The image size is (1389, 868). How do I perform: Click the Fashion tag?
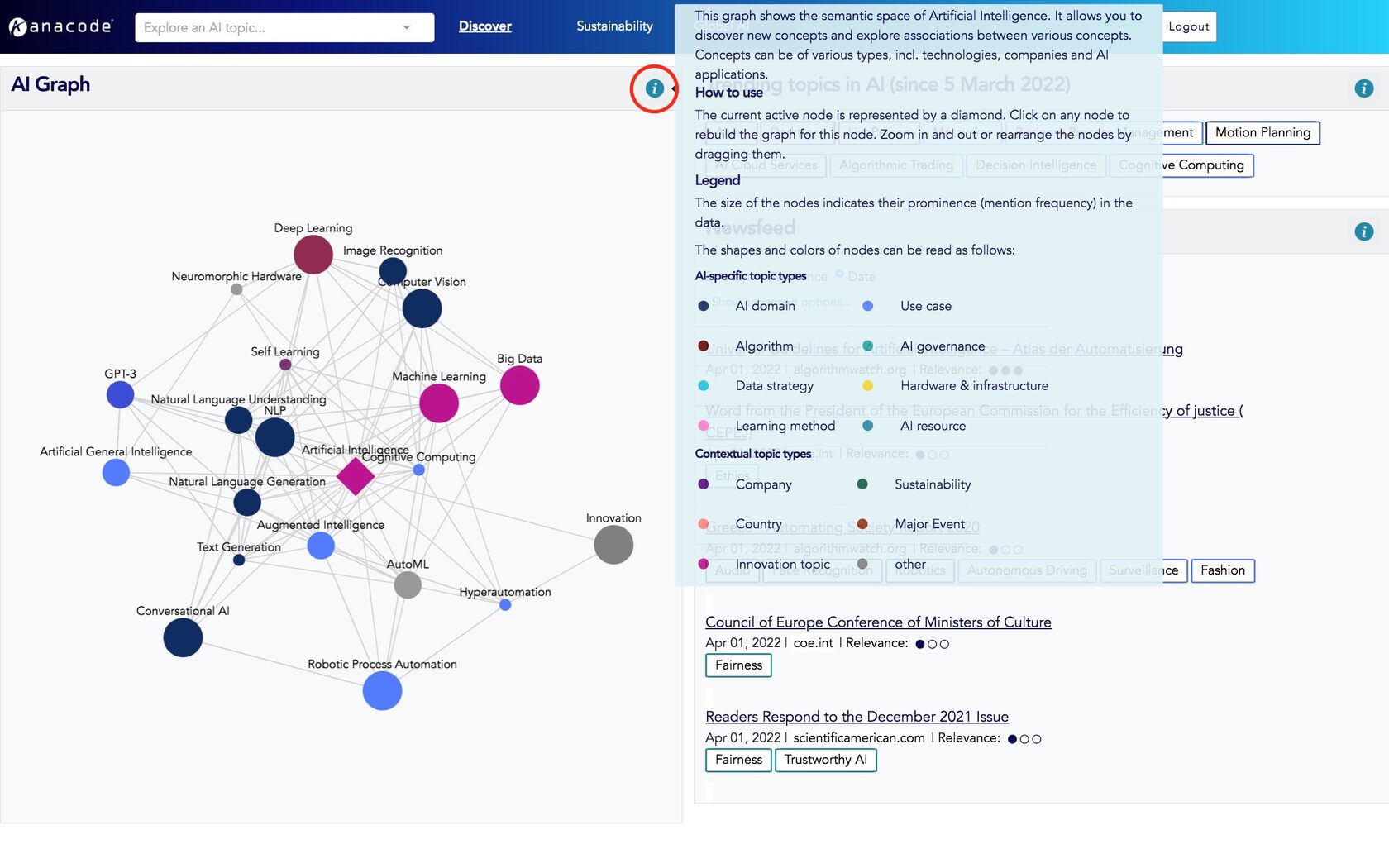click(1223, 570)
